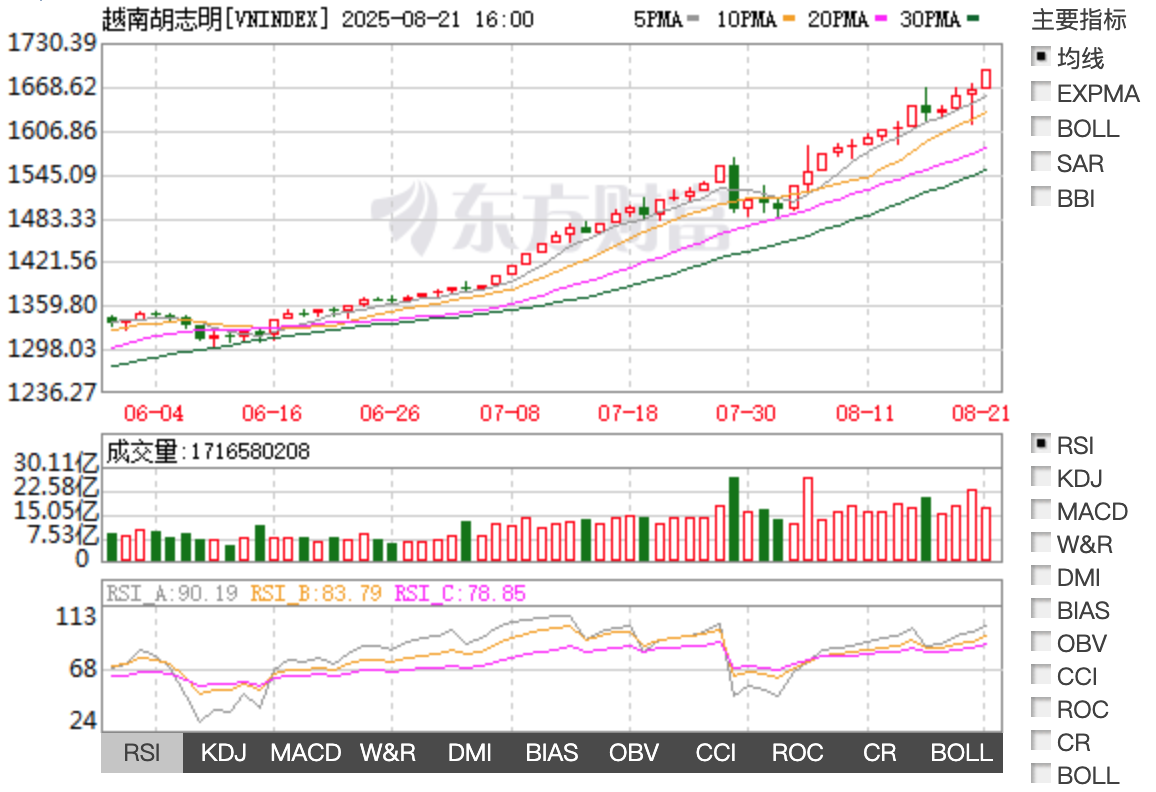Tick the SAR indicator box

(1041, 163)
